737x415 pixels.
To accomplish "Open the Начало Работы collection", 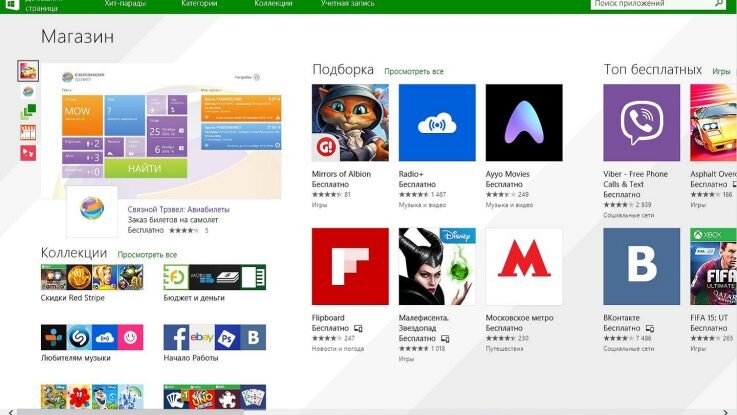I will tap(215, 343).
